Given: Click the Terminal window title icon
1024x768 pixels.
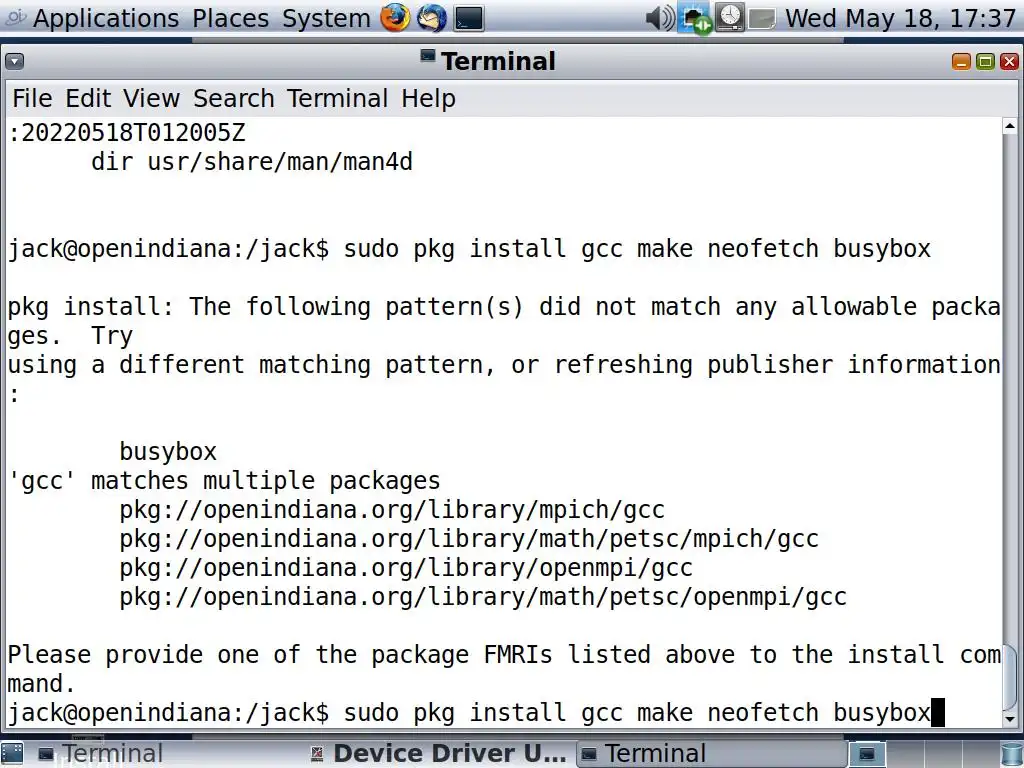Looking at the screenshot, I should [428, 56].
